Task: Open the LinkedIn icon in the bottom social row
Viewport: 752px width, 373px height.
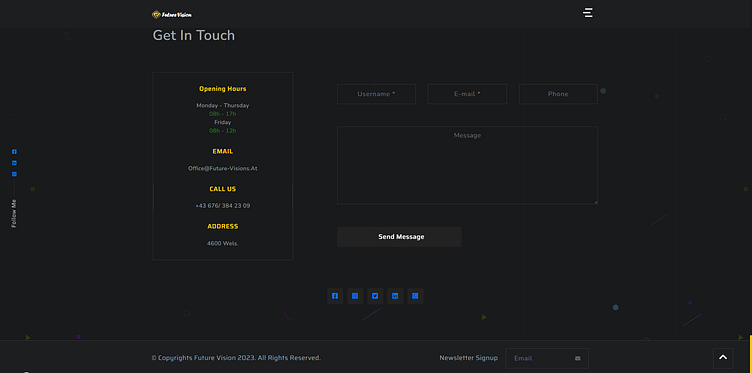Action: (x=395, y=296)
